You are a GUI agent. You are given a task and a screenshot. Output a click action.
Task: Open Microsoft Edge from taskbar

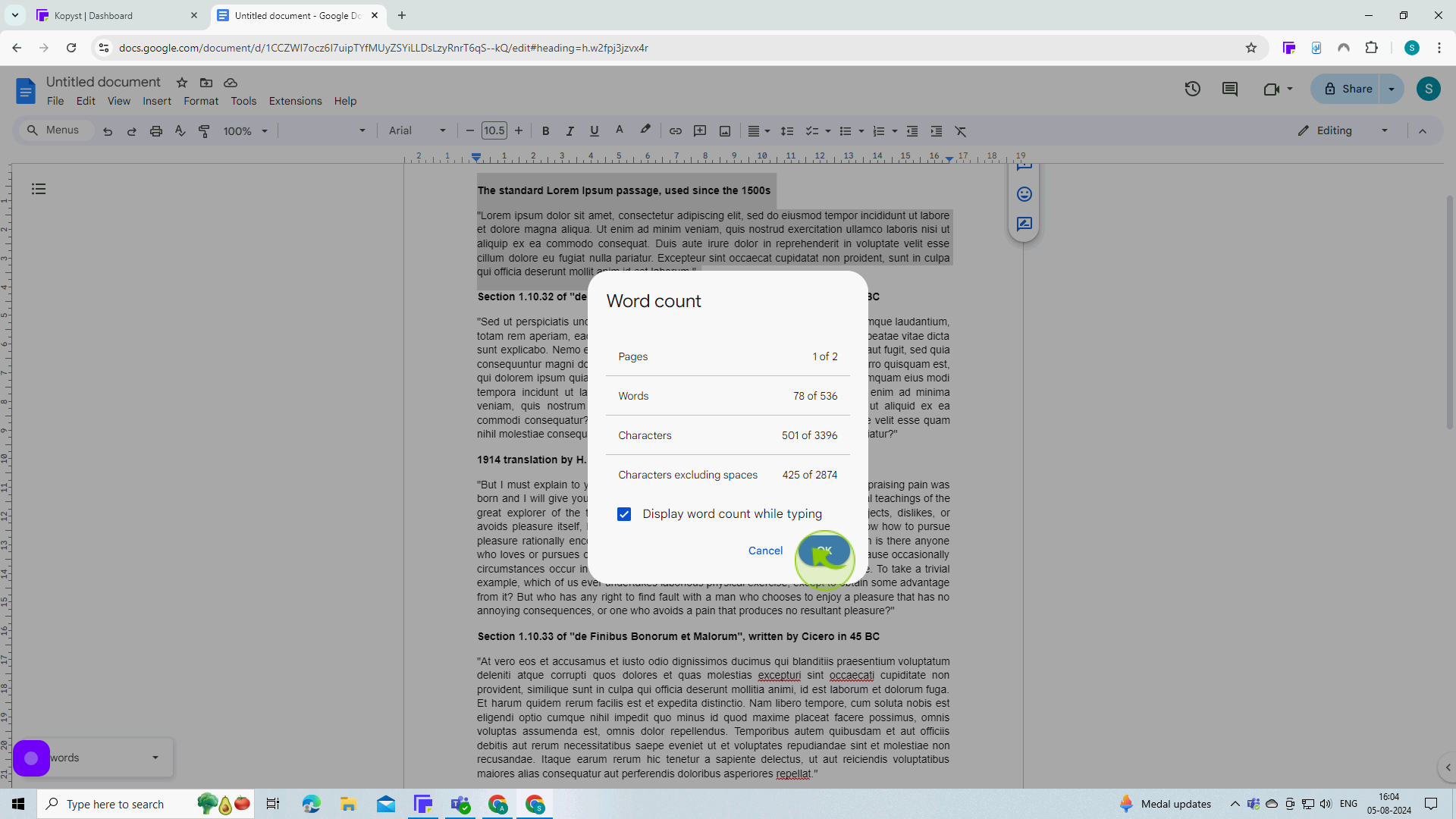(311, 804)
